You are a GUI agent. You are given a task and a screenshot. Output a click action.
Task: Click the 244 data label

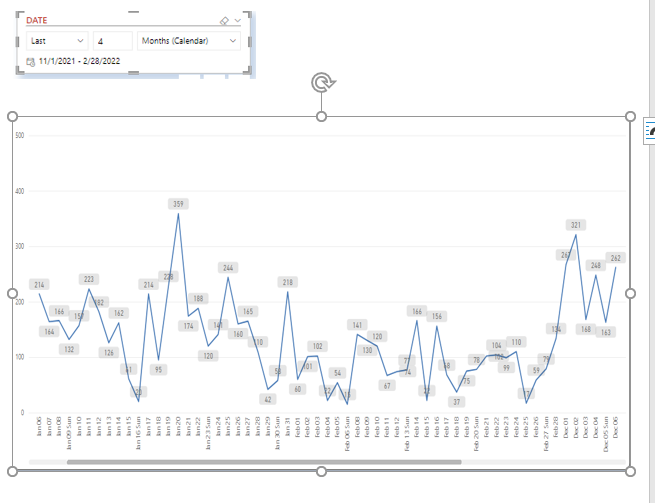[x=228, y=268]
